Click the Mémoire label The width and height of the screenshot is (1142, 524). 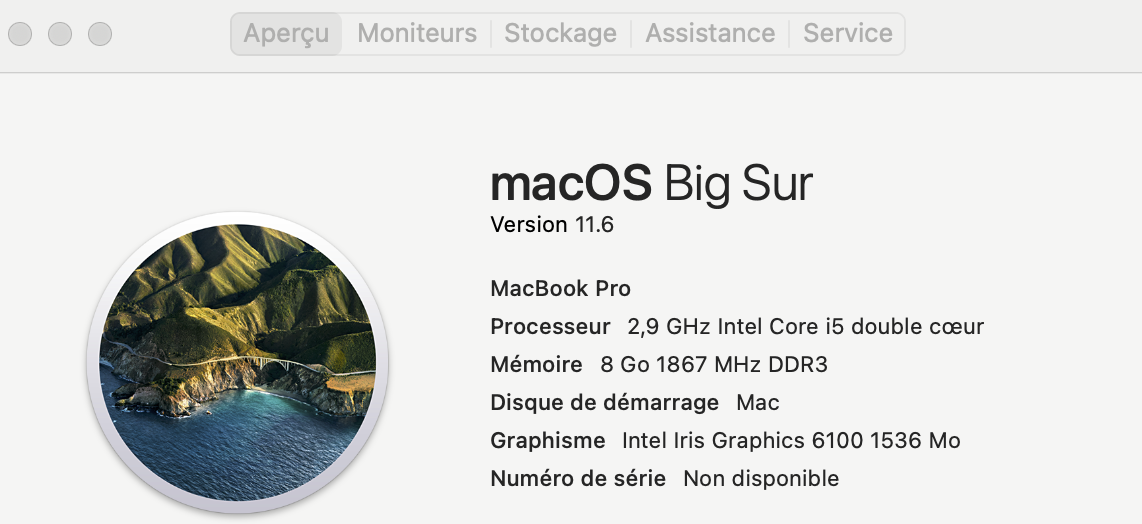click(x=536, y=365)
